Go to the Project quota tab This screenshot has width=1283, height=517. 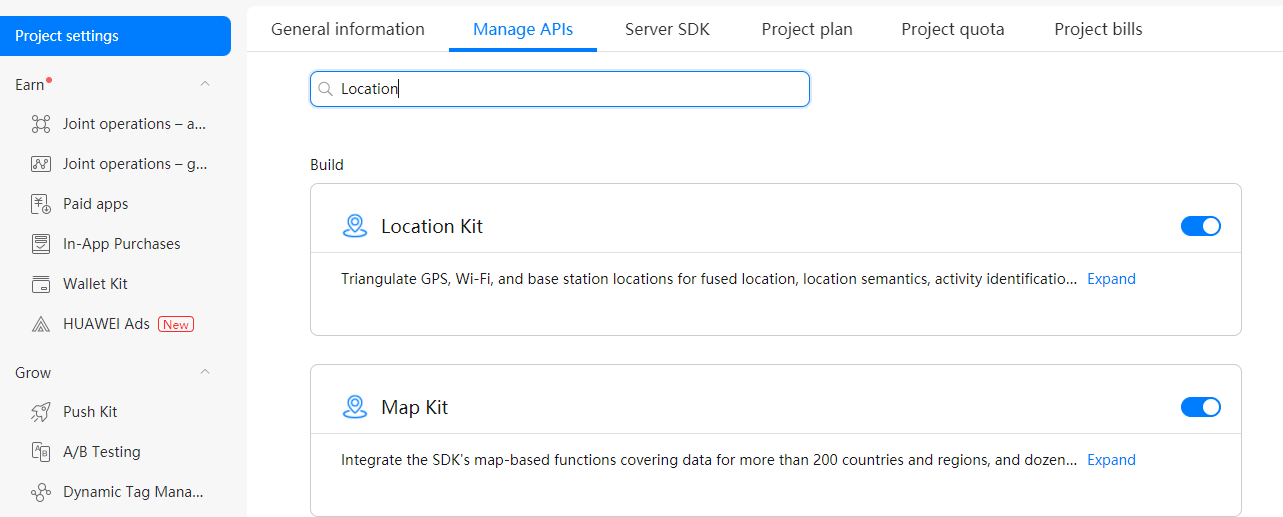[952, 29]
